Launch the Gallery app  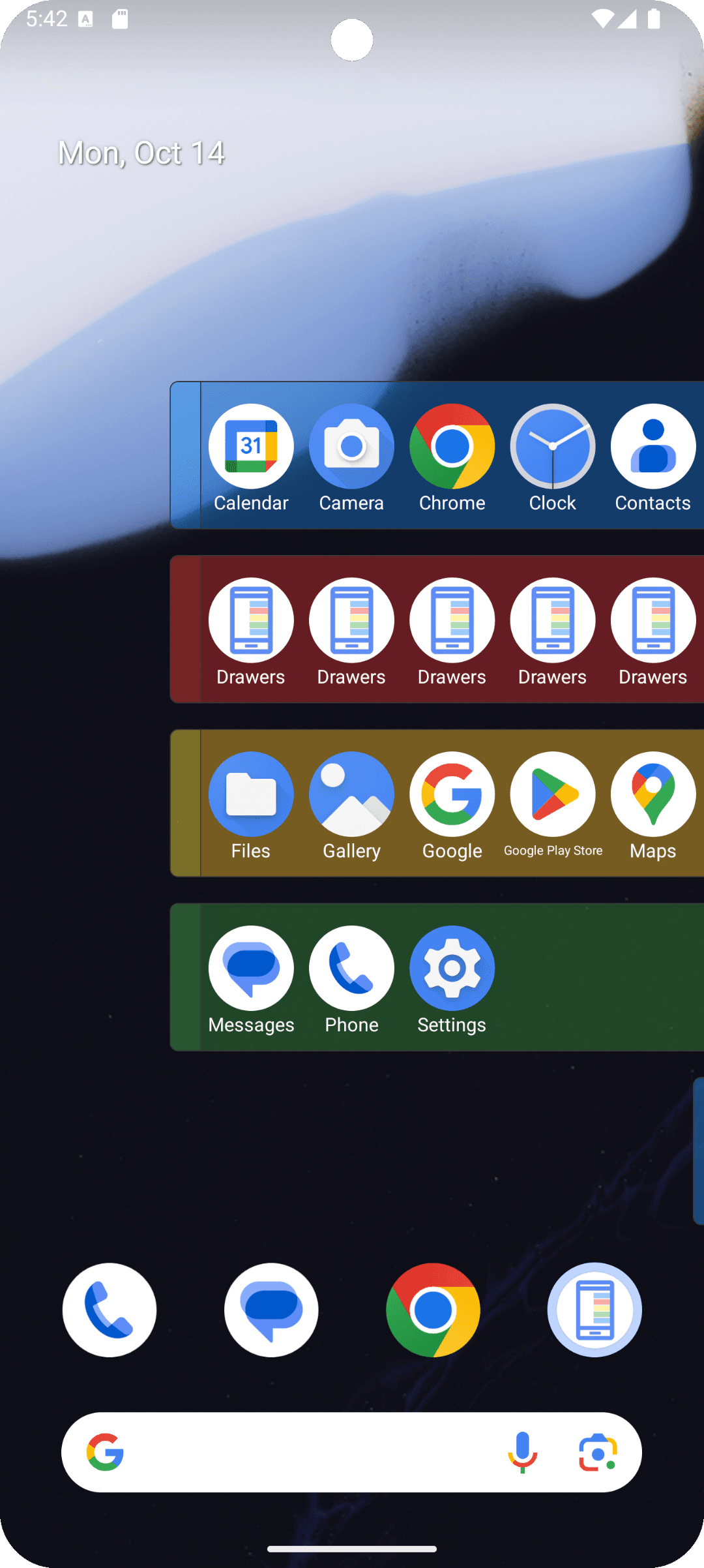point(351,806)
